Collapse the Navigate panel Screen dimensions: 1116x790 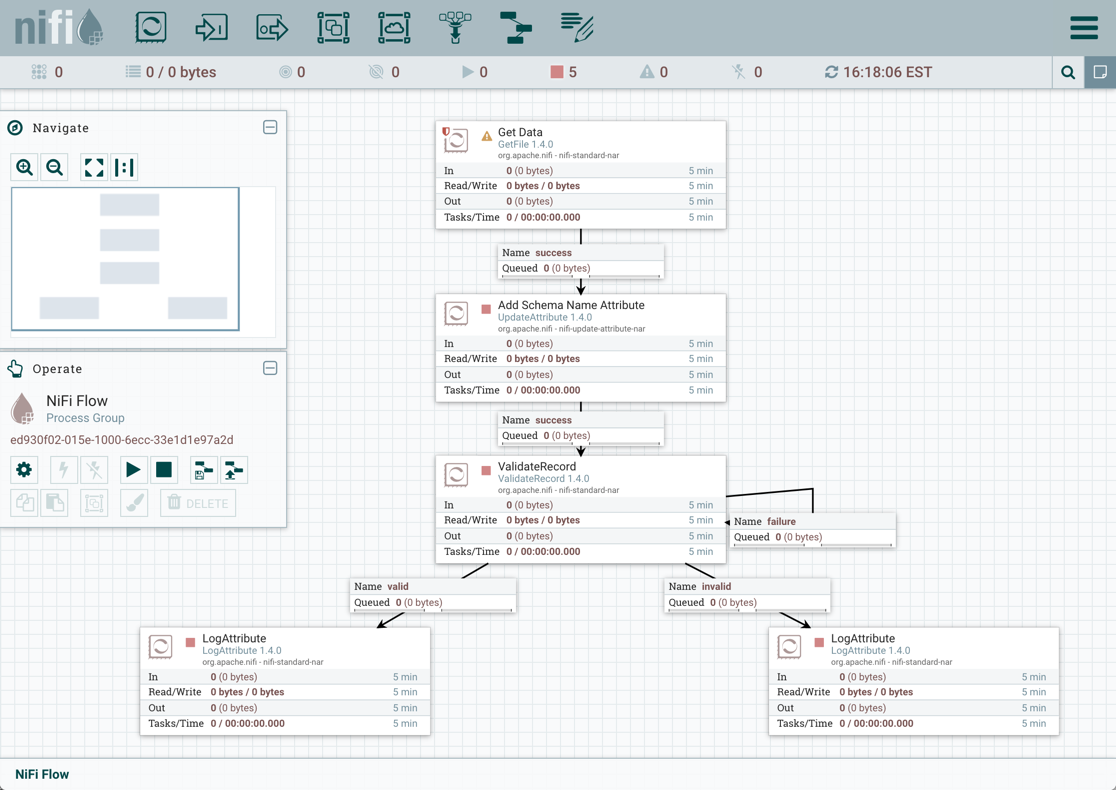(270, 128)
